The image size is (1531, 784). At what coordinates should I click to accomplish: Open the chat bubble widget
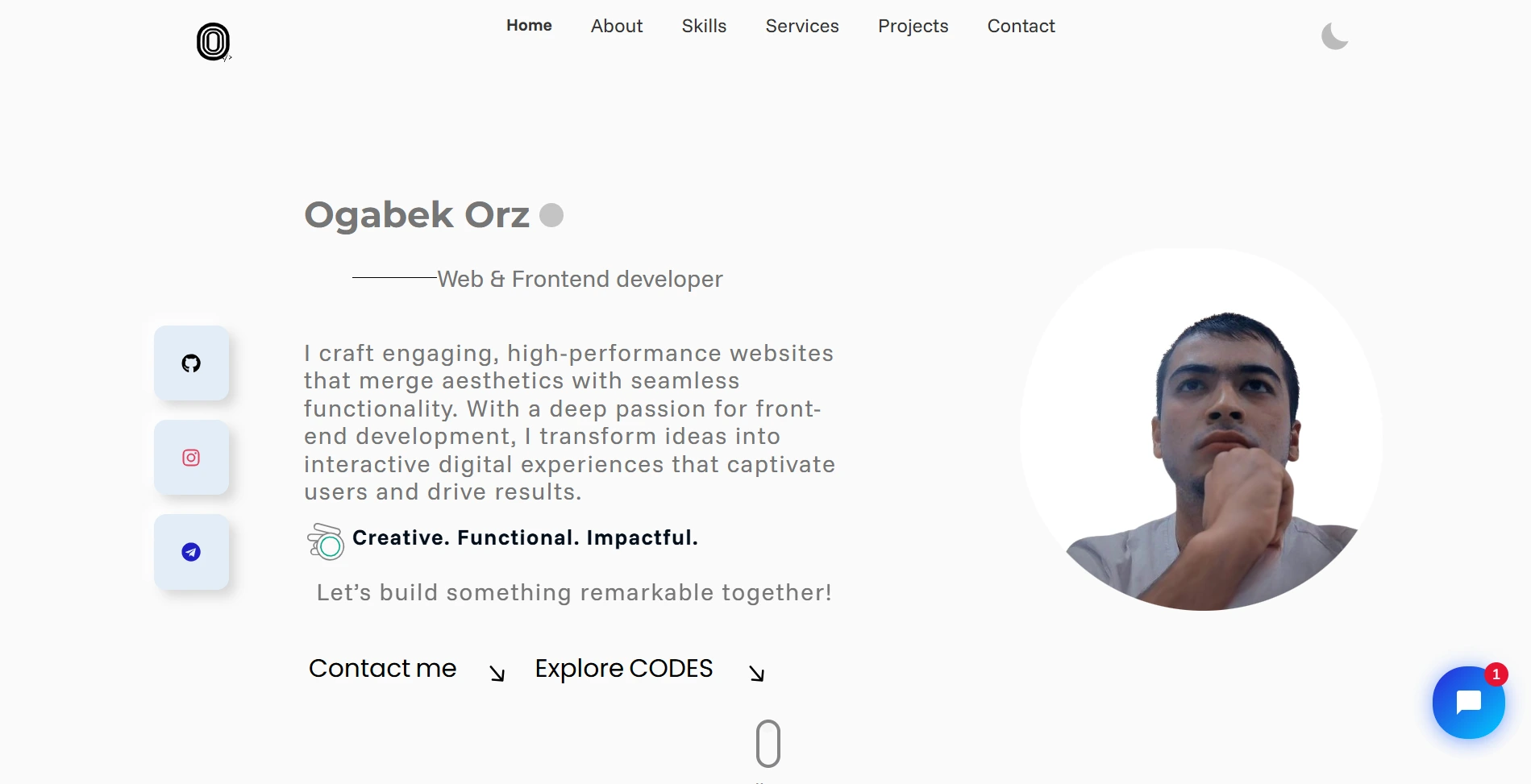1468,702
